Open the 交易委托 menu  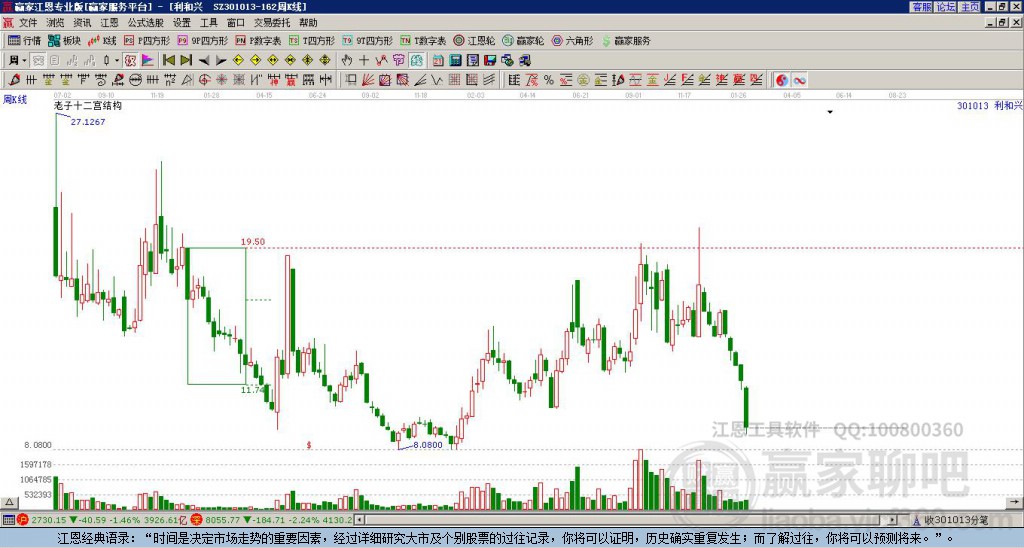point(272,23)
